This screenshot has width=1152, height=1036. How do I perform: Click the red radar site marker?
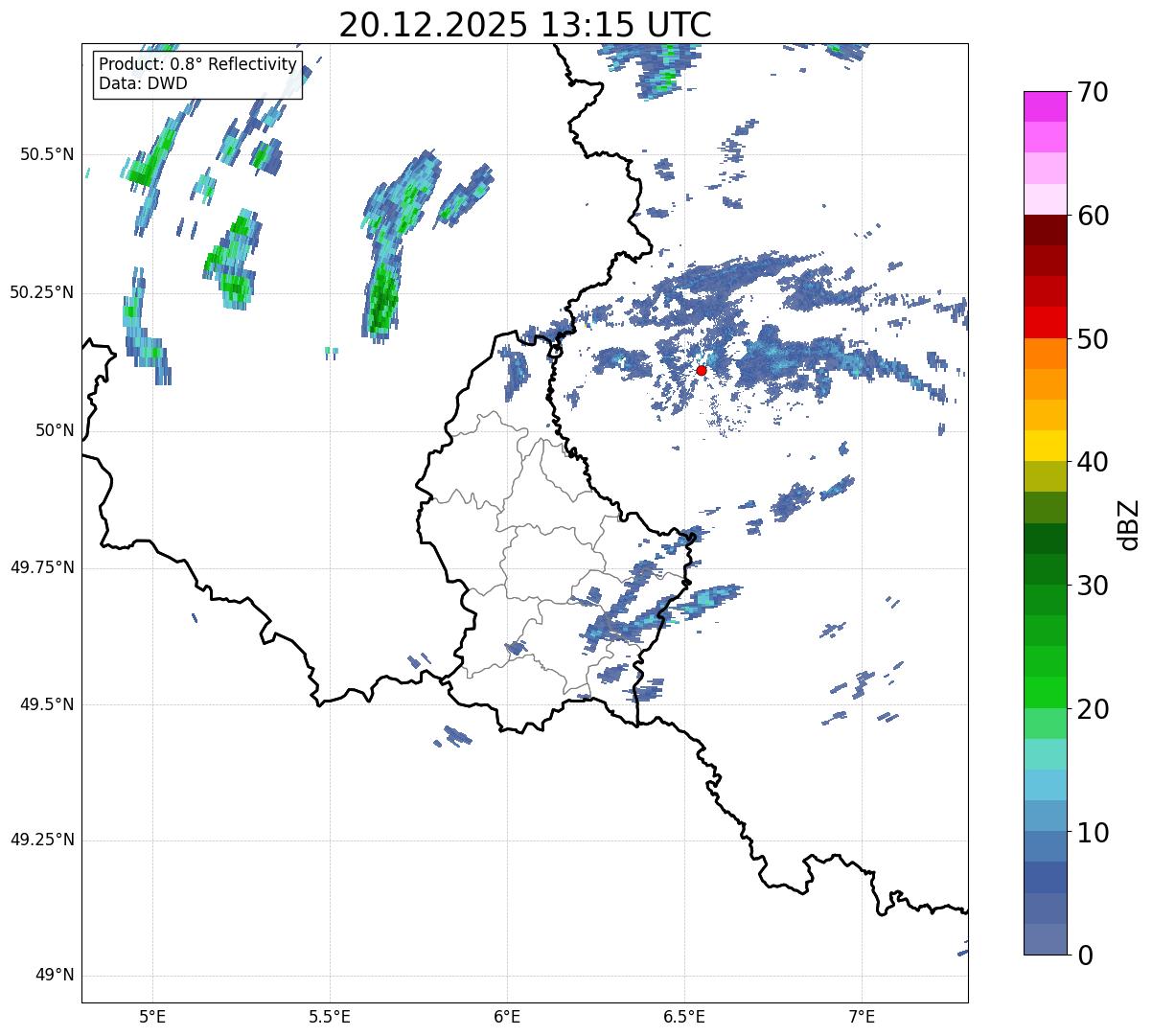[x=702, y=370]
